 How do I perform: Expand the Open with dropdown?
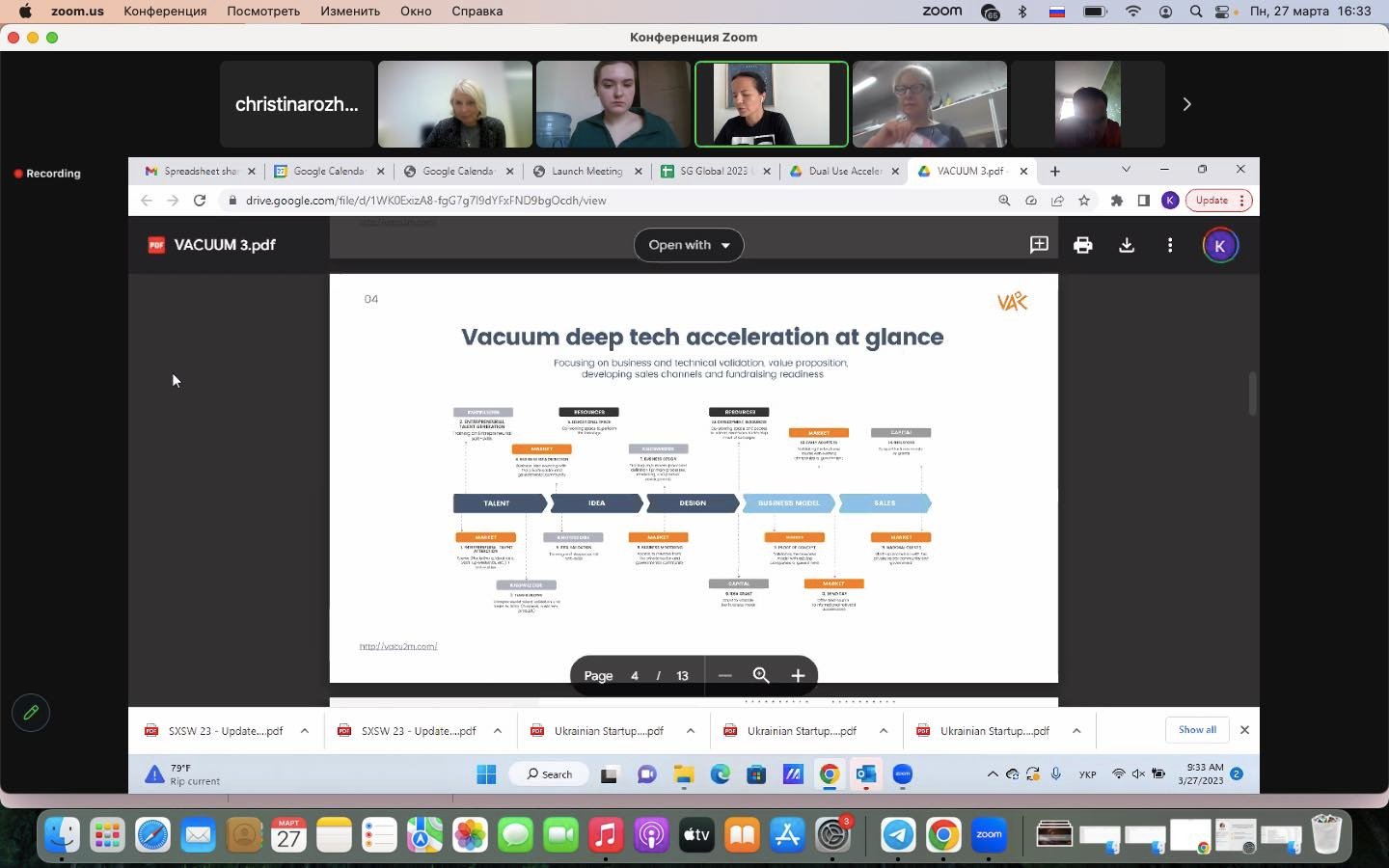(x=689, y=245)
